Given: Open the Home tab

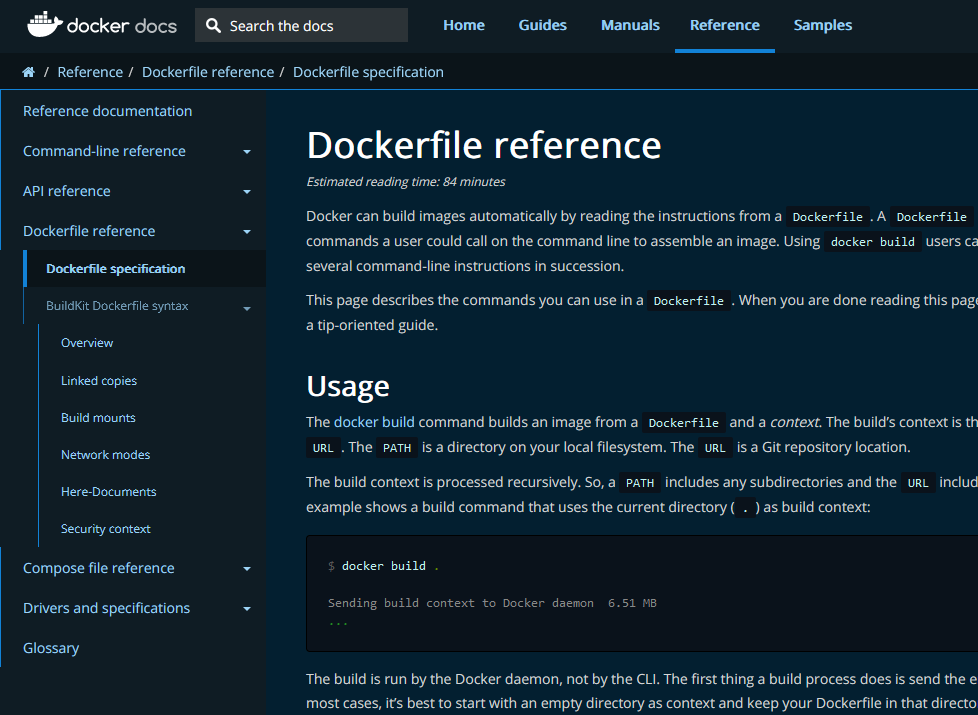Looking at the screenshot, I should coord(463,26).
